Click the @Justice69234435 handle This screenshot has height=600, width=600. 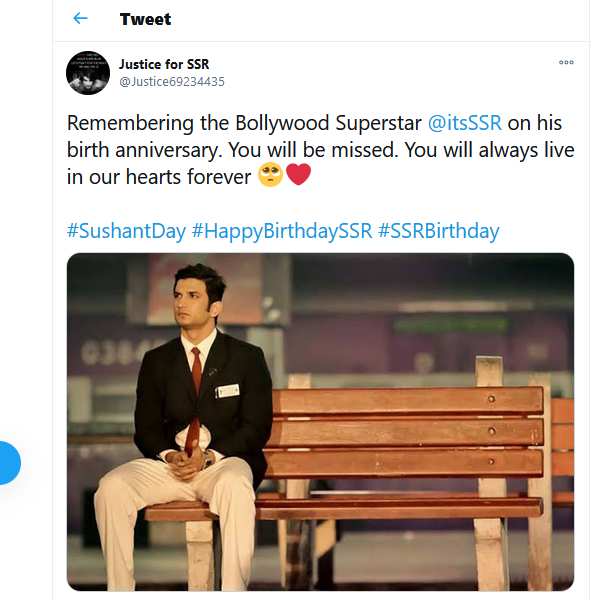pyautogui.click(x=171, y=82)
